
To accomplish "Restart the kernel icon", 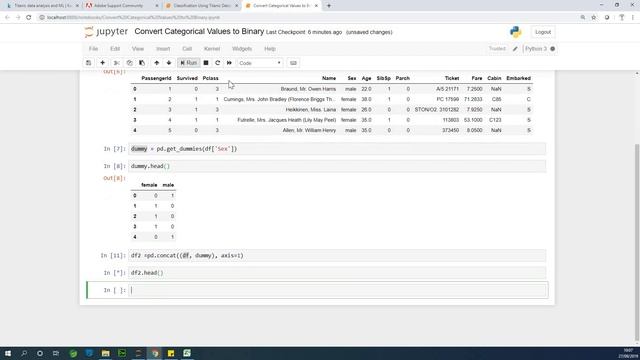I will [x=218, y=63].
